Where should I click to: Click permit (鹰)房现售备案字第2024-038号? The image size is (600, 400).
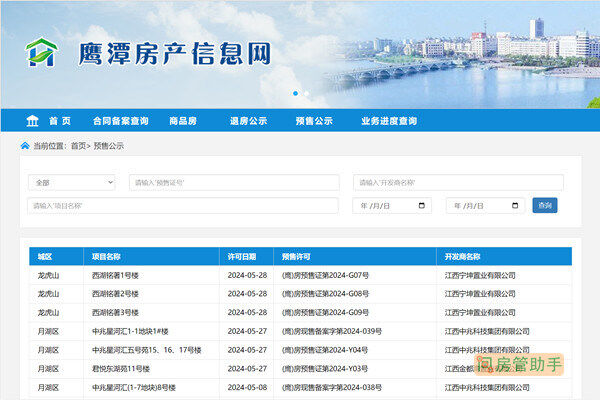tap(332, 388)
